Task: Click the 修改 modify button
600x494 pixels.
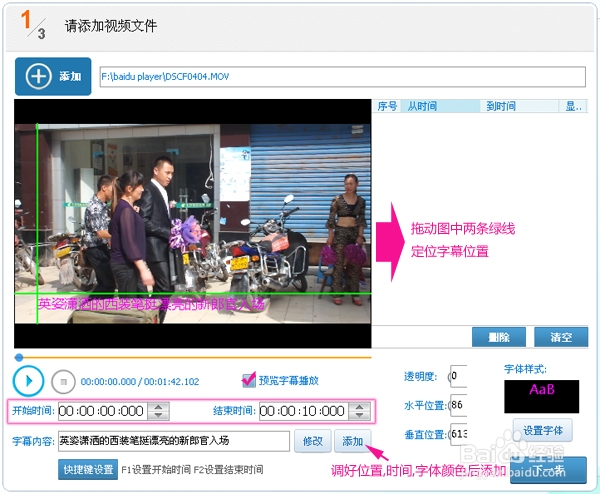Action: click(x=313, y=441)
